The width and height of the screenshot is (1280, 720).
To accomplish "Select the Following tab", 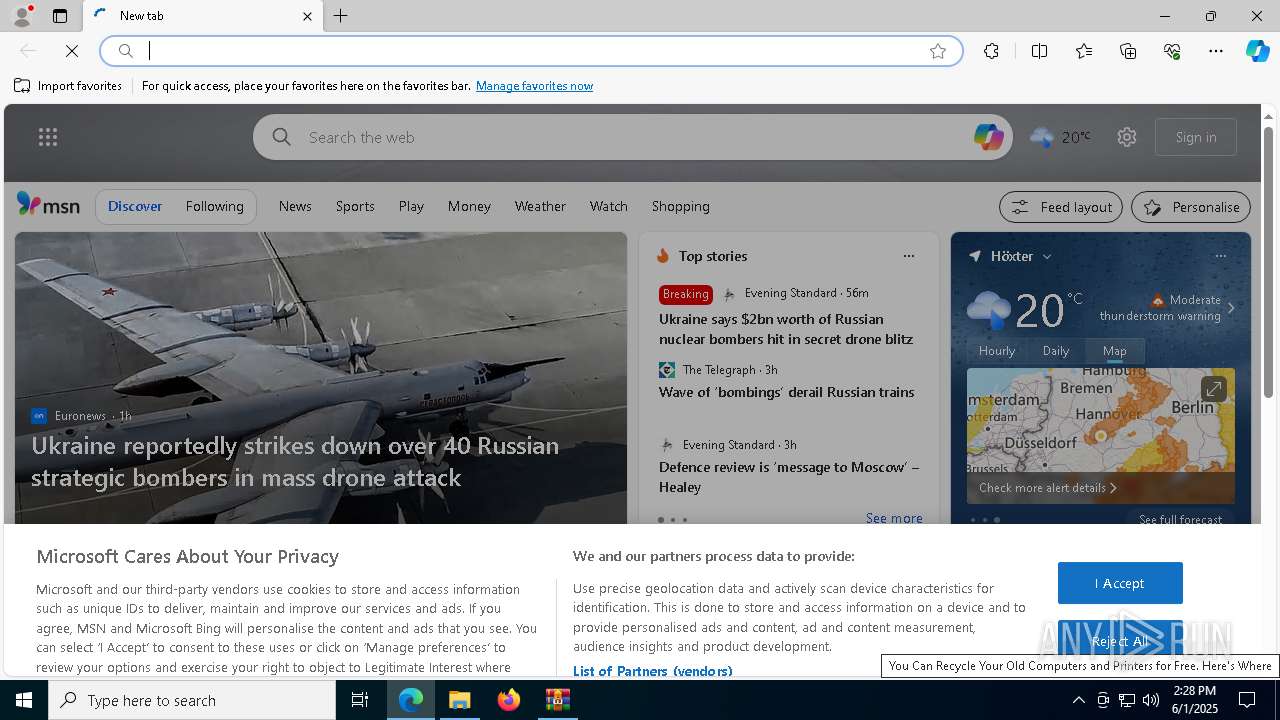I will coord(215,206).
